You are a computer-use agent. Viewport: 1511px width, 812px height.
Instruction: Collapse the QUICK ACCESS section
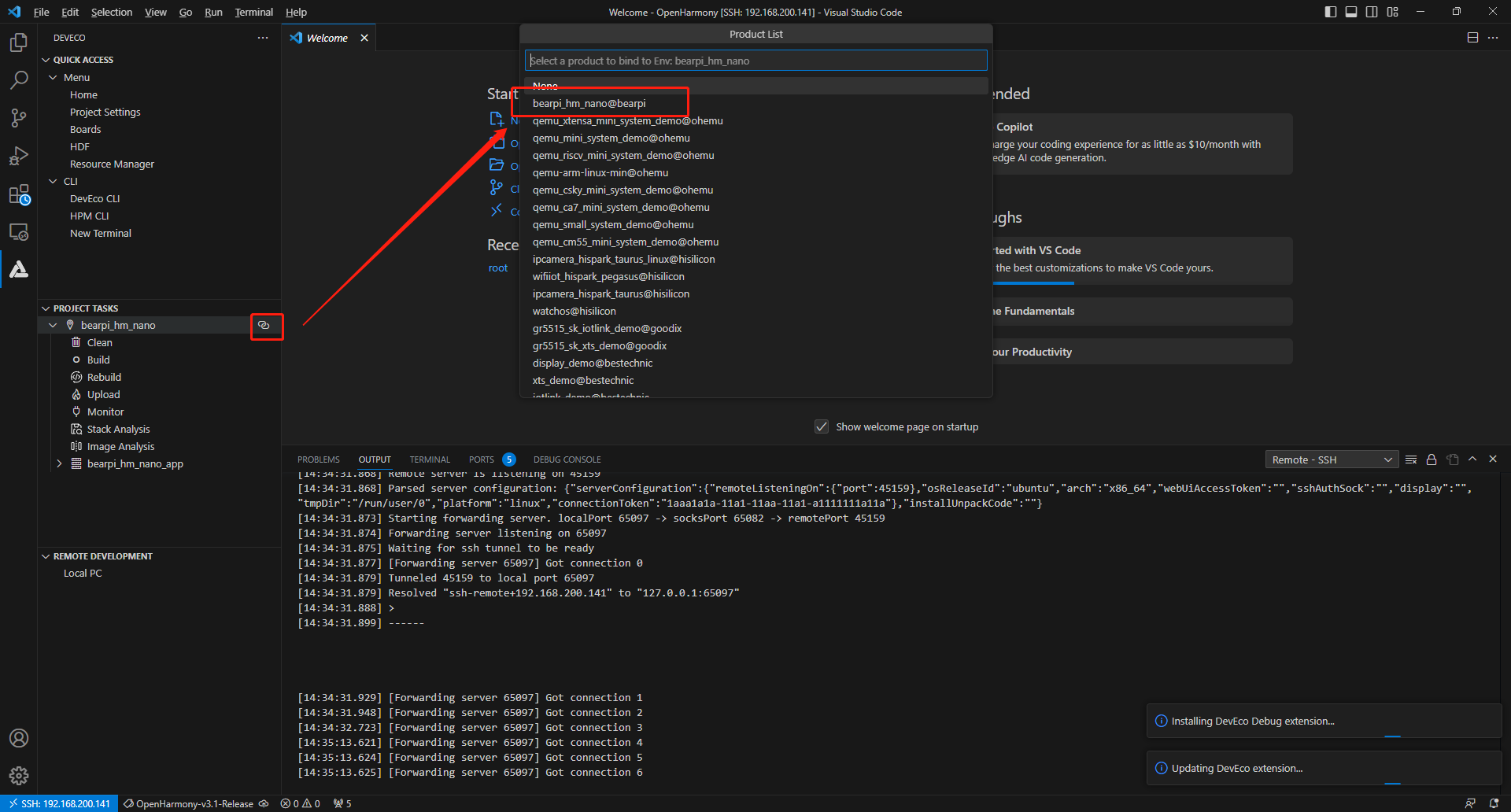[x=46, y=60]
